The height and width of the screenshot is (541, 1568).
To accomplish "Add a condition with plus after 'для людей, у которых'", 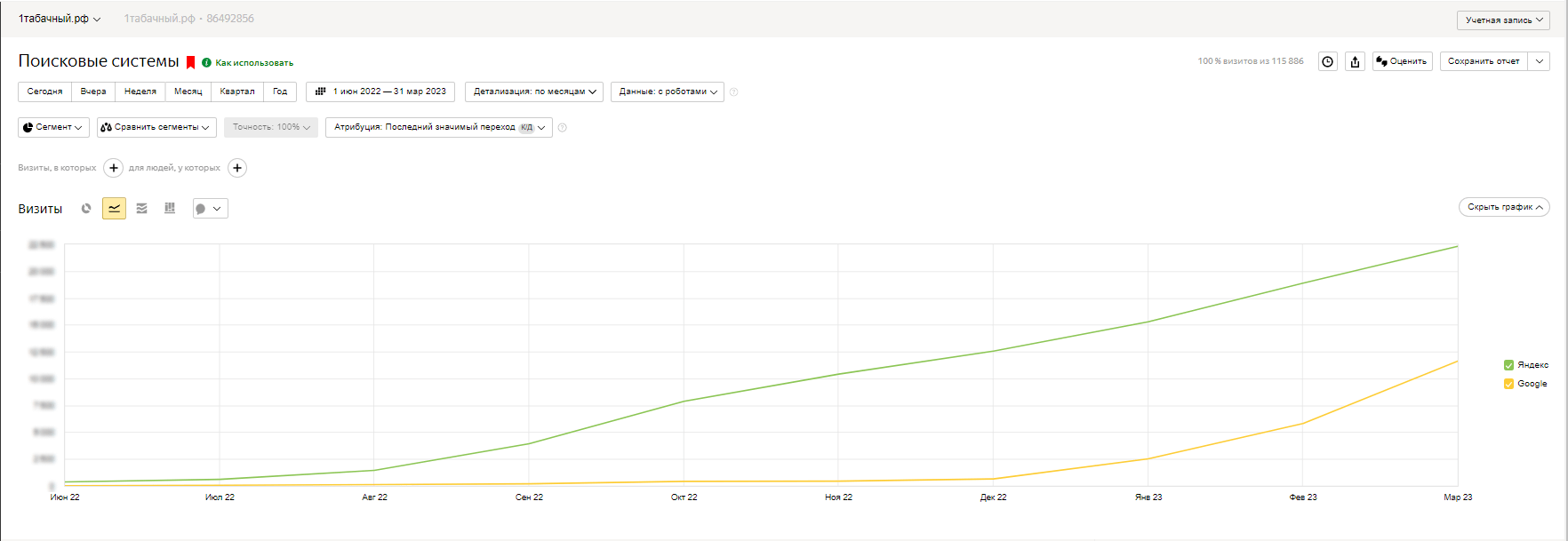I will [x=237, y=168].
